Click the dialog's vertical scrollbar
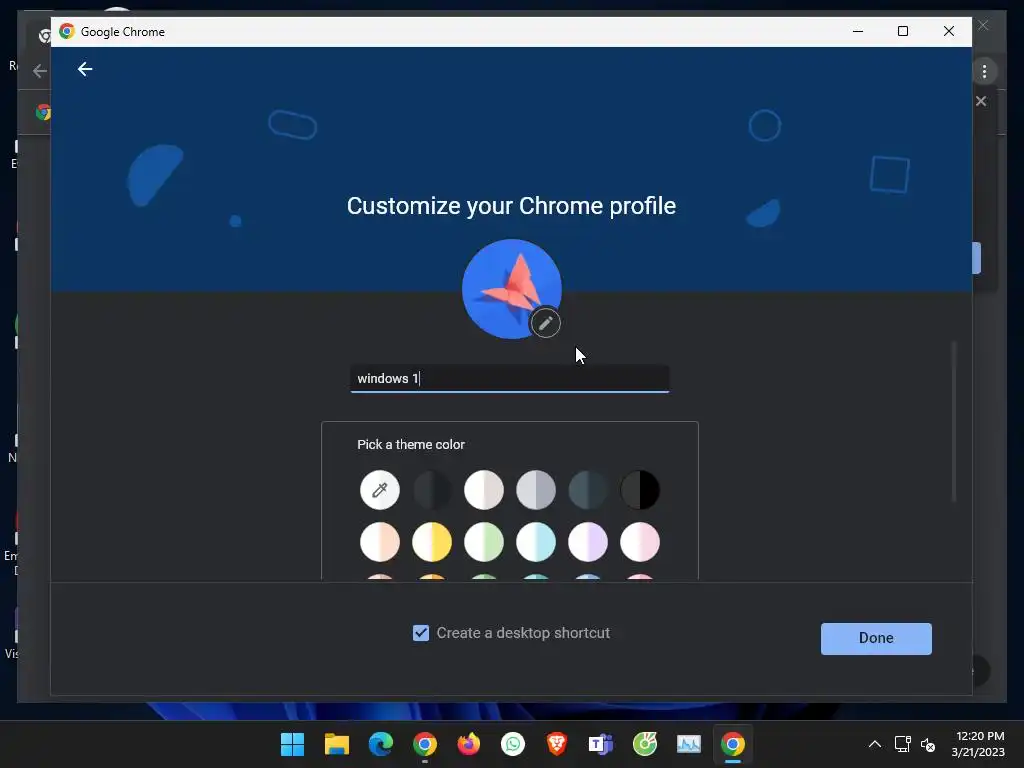Image resolution: width=1024 pixels, height=768 pixels. [x=954, y=421]
